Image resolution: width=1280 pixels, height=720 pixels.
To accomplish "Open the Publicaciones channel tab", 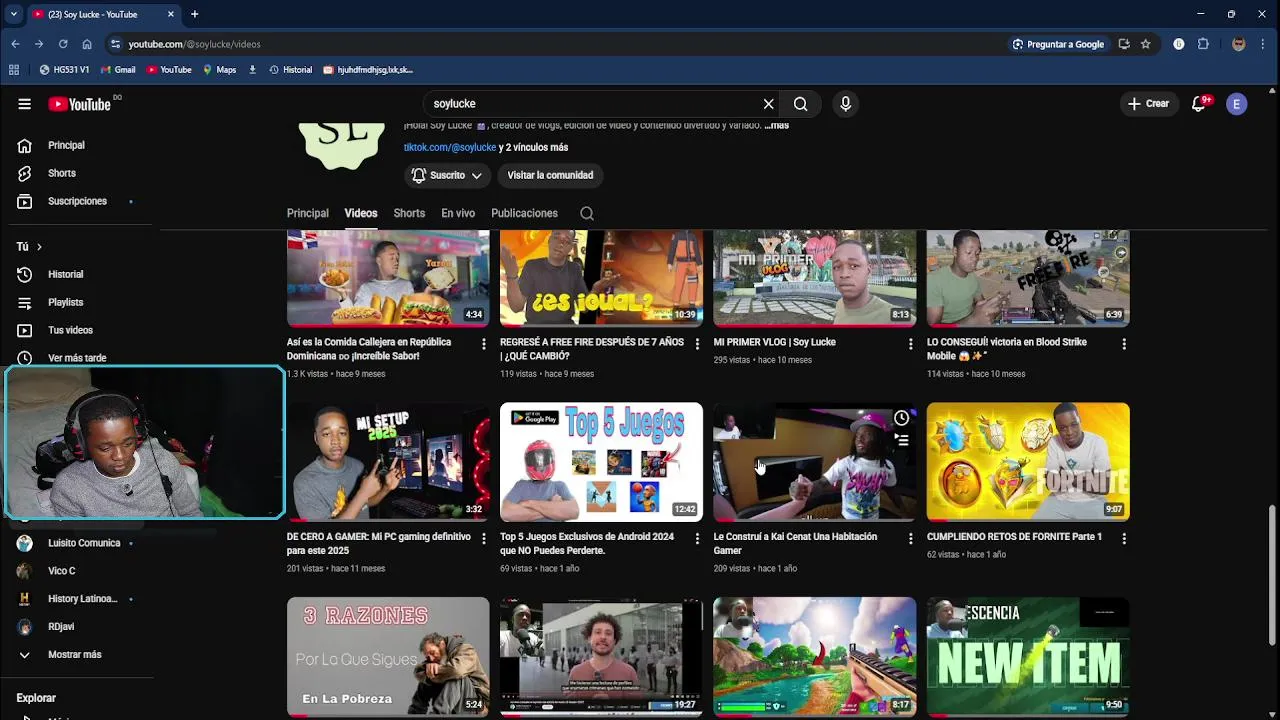I will [524, 213].
